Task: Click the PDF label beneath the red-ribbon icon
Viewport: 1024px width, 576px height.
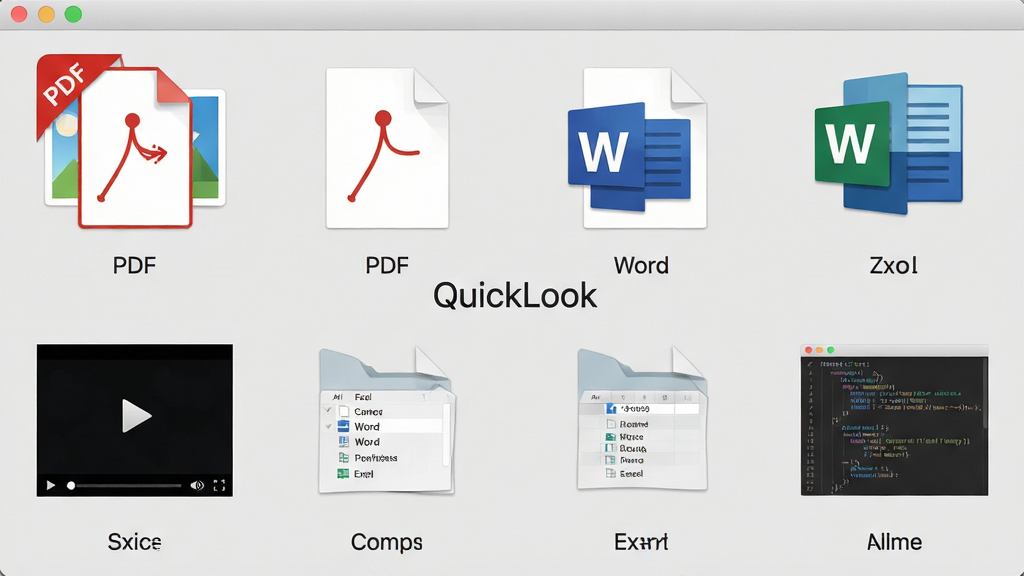Action: tap(134, 265)
